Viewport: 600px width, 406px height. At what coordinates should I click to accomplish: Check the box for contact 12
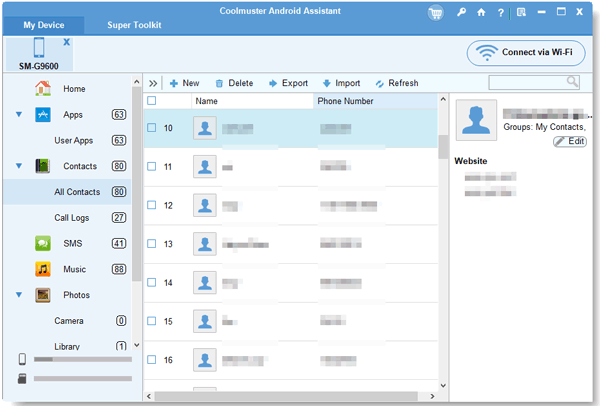click(x=152, y=205)
